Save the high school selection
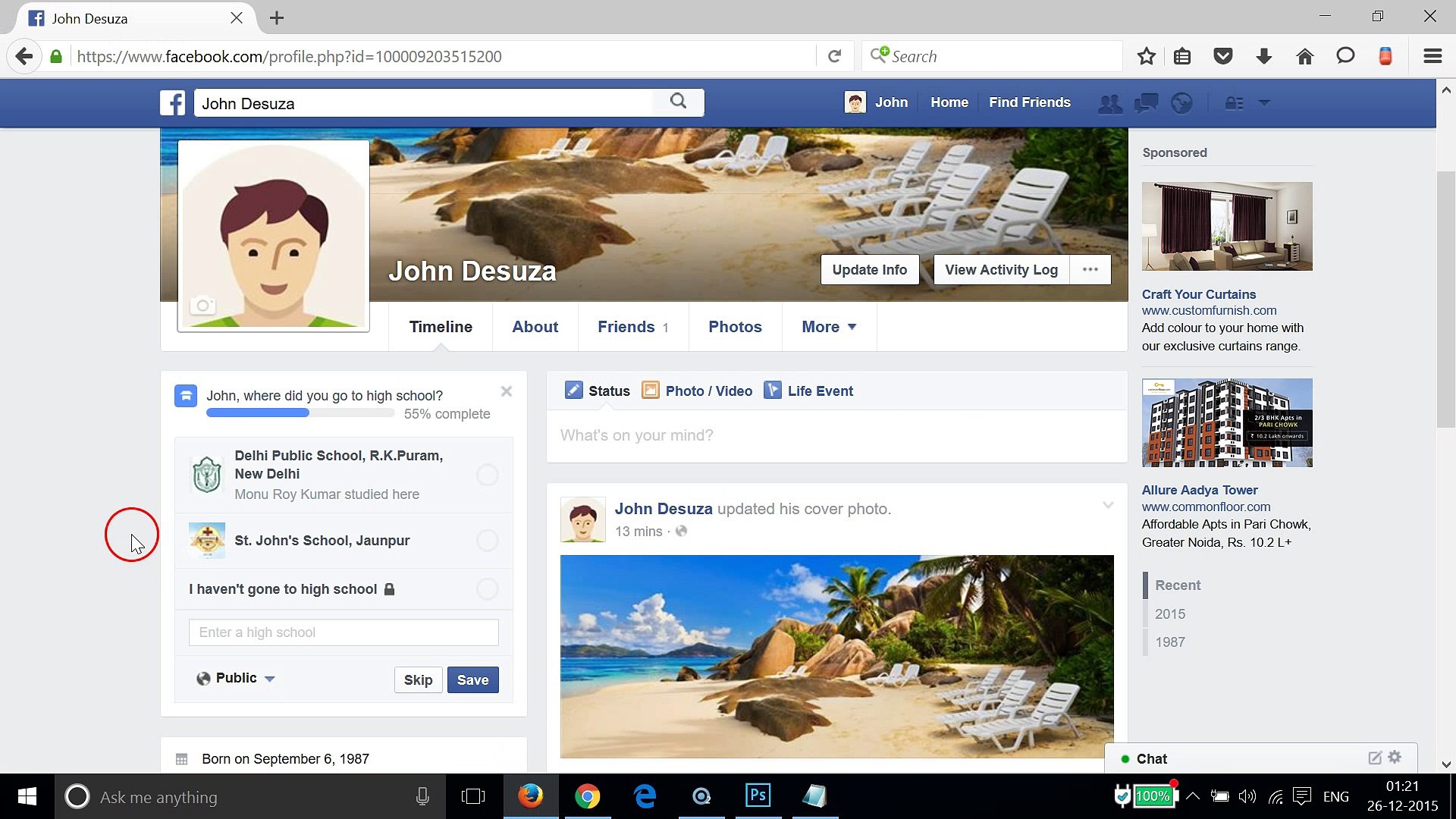The height and width of the screenshot is (819, 1456). pos(472,679)
